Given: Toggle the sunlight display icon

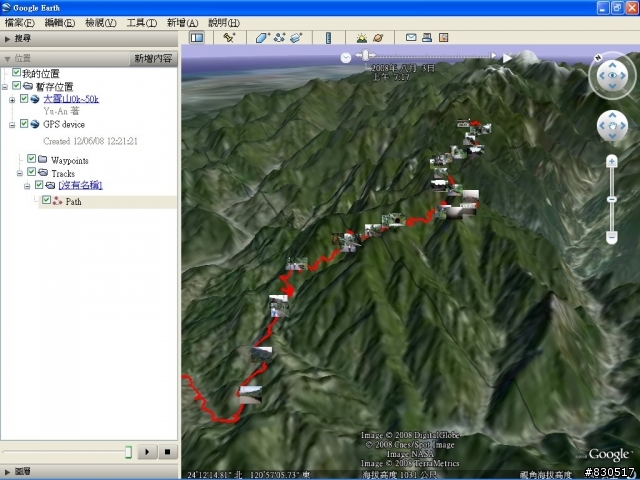Looking at the screenshot, I should coord(362,38).
